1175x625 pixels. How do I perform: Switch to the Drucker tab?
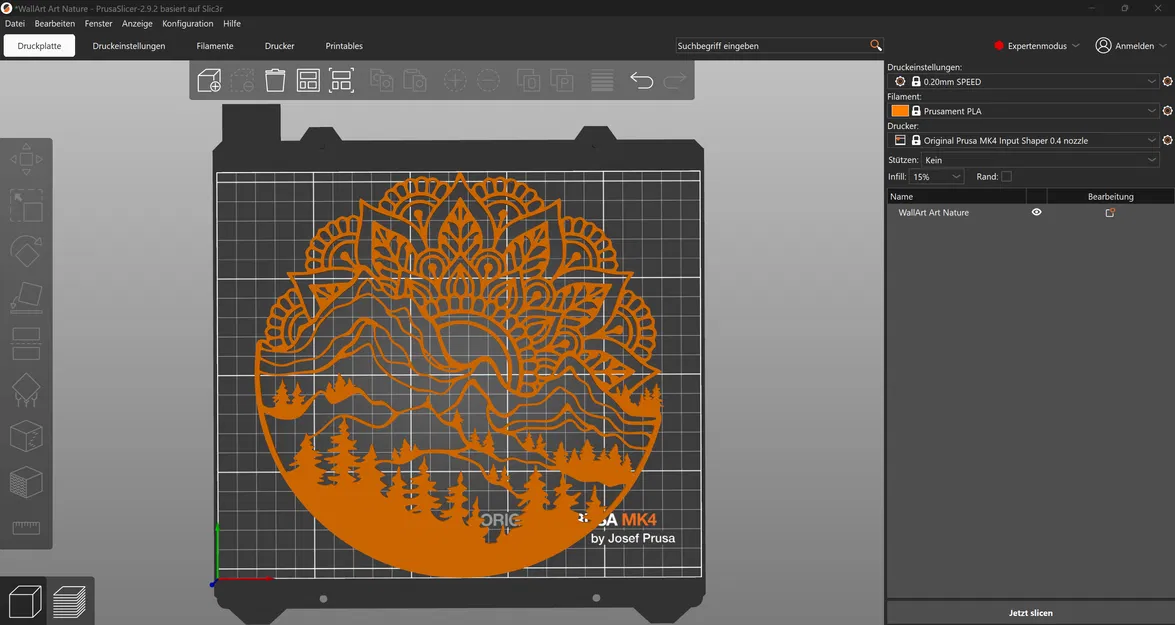280,46
